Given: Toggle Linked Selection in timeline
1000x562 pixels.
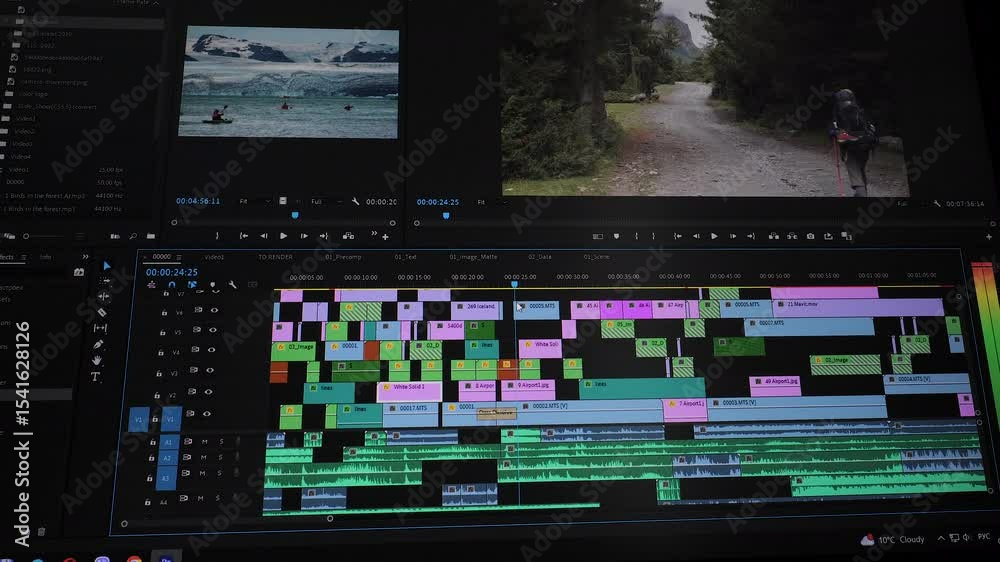Looking at the screenshot, I should pos(192,285).
